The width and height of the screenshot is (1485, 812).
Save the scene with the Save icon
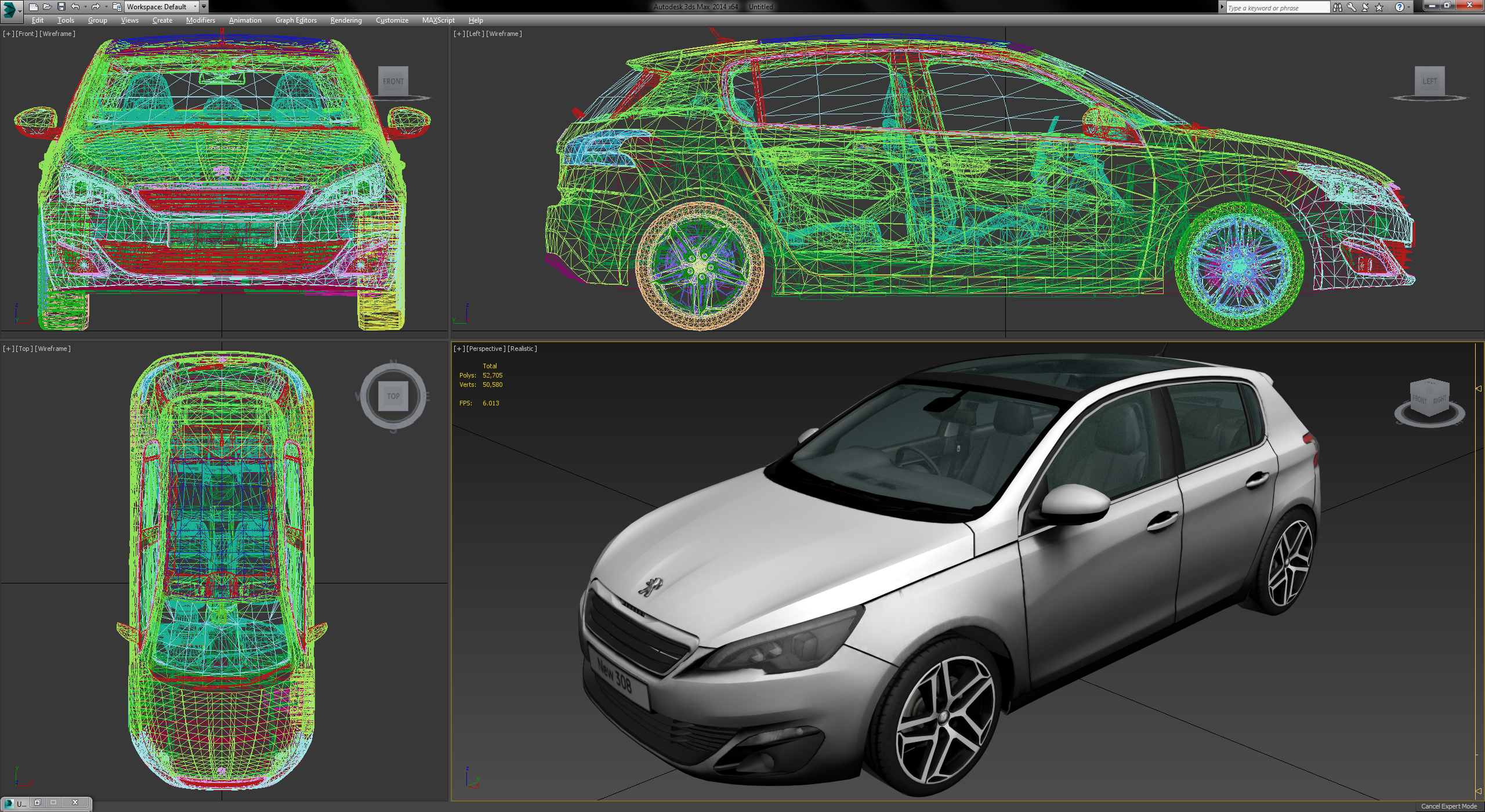61,7
